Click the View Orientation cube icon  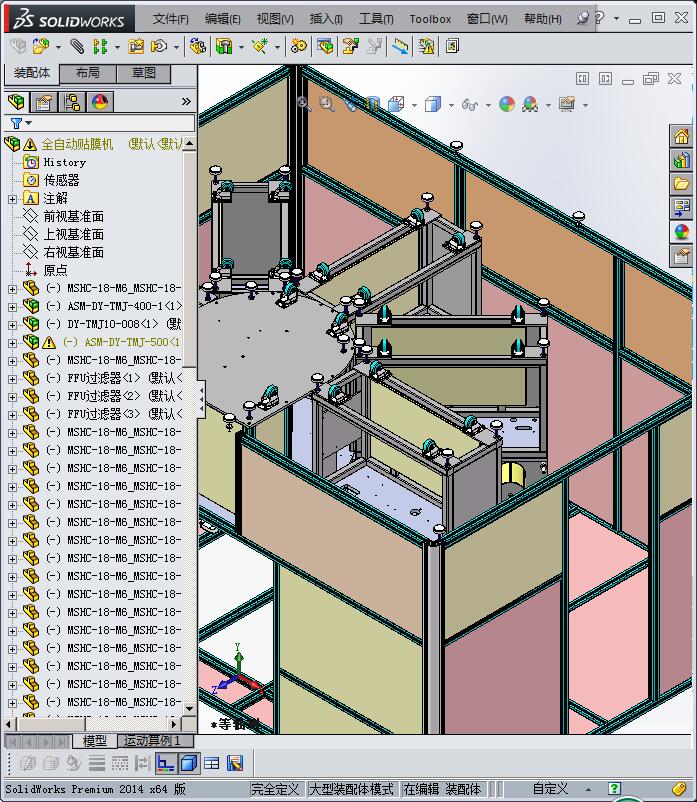point(396,104)
